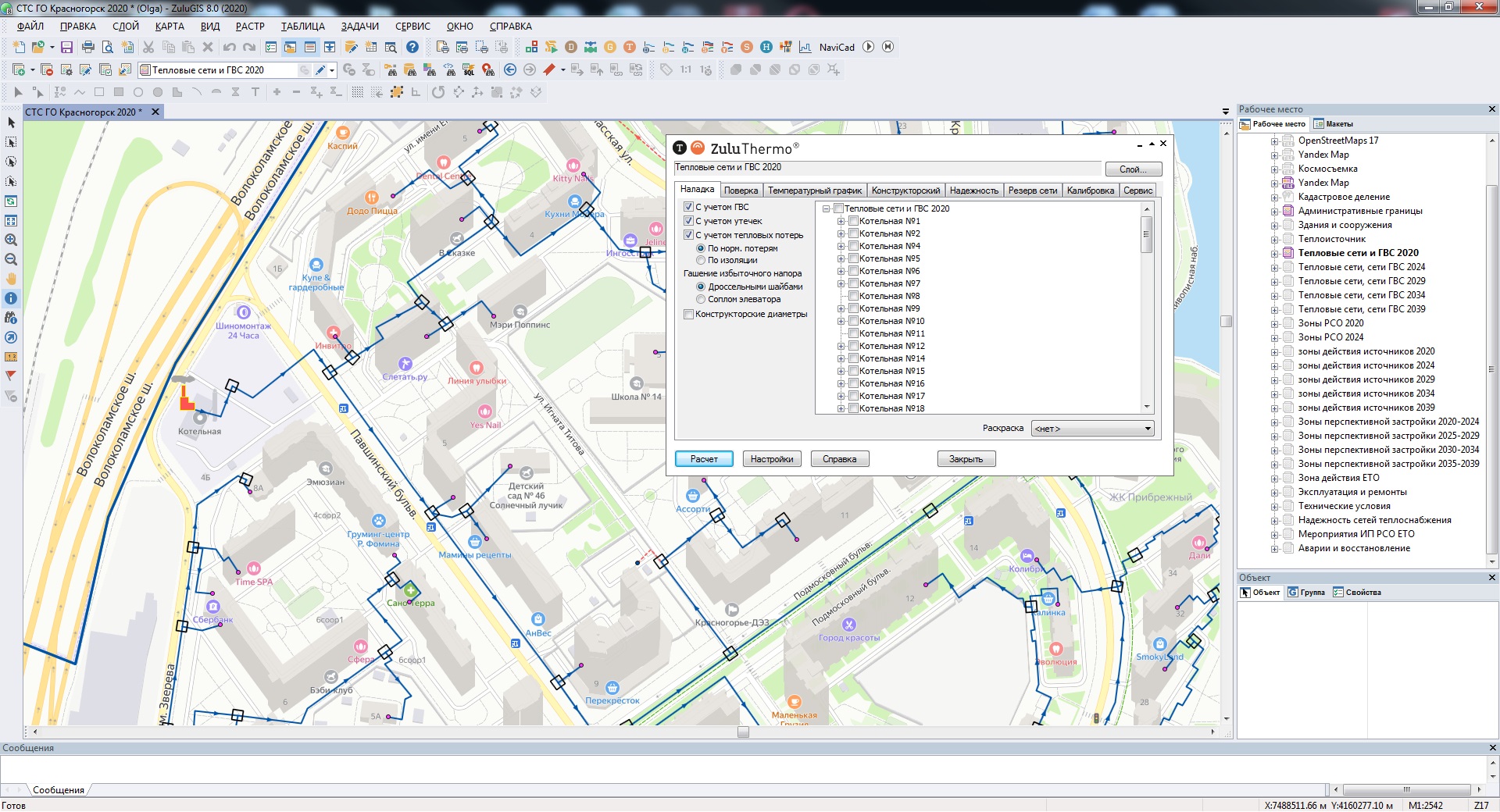Open the Раскраска dropdown
The width and height of the screenshot is (1500, 812).
(1092, 429)
